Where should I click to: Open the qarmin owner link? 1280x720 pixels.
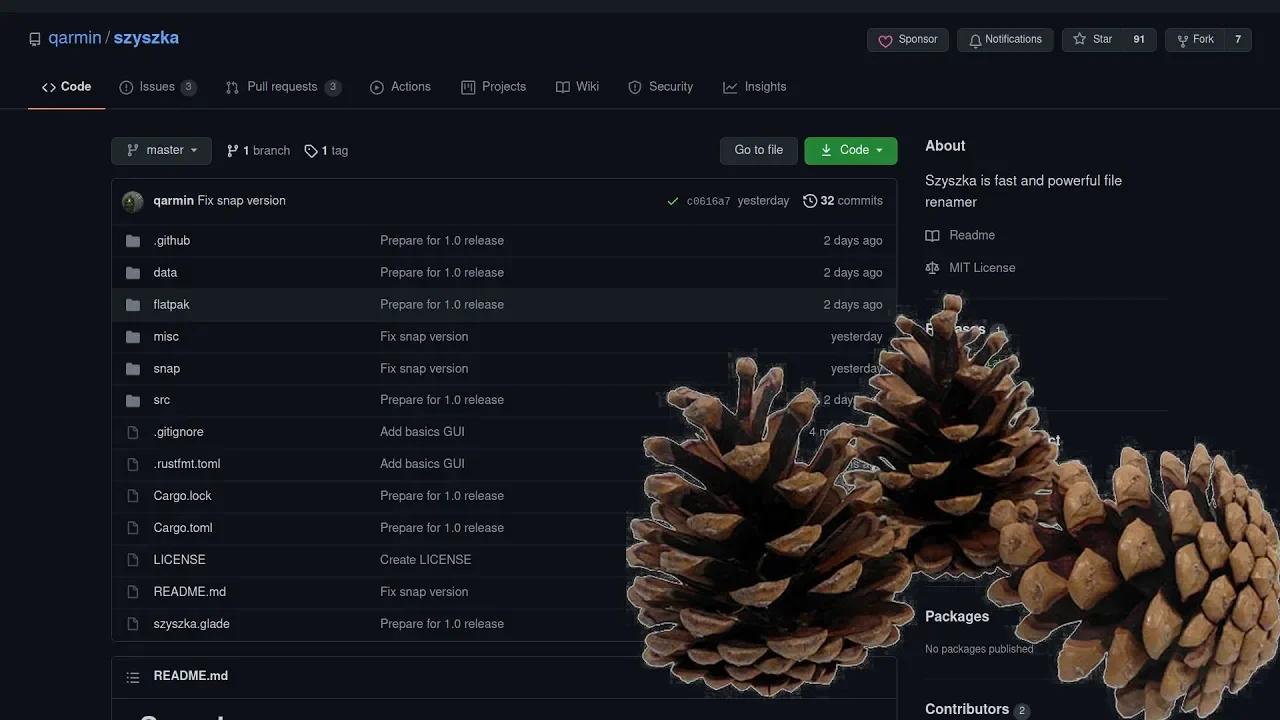coord(75,38)
